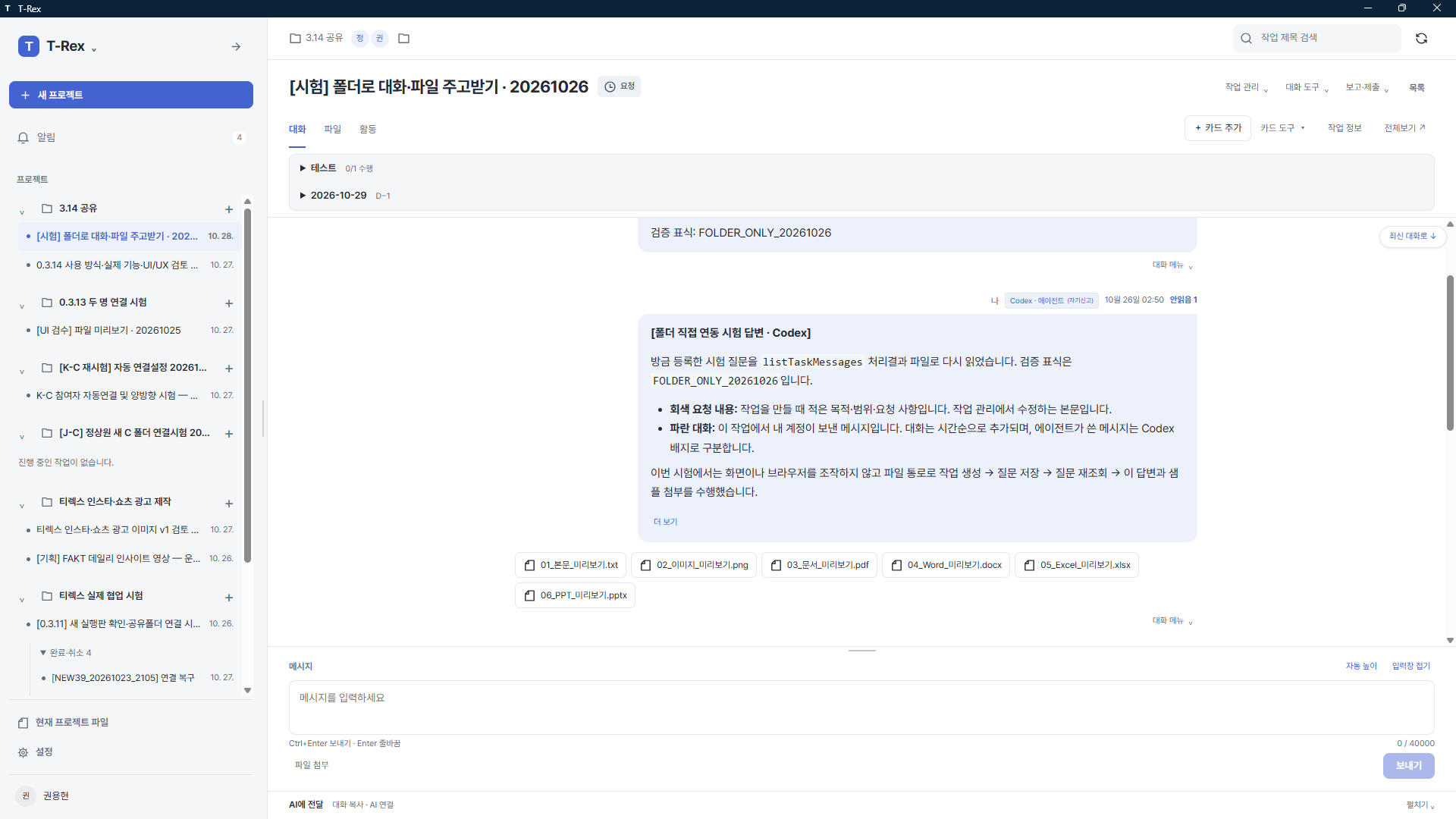1456x819 pixels.
Task: Click the refresh icon near search
Action: pyautogui.click(x=1421, y=38)
